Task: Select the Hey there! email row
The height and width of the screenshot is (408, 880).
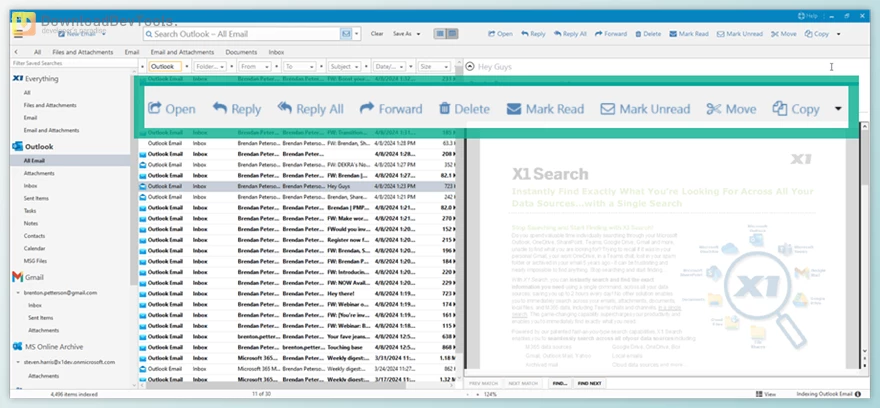Action: [x=297, y=294]
